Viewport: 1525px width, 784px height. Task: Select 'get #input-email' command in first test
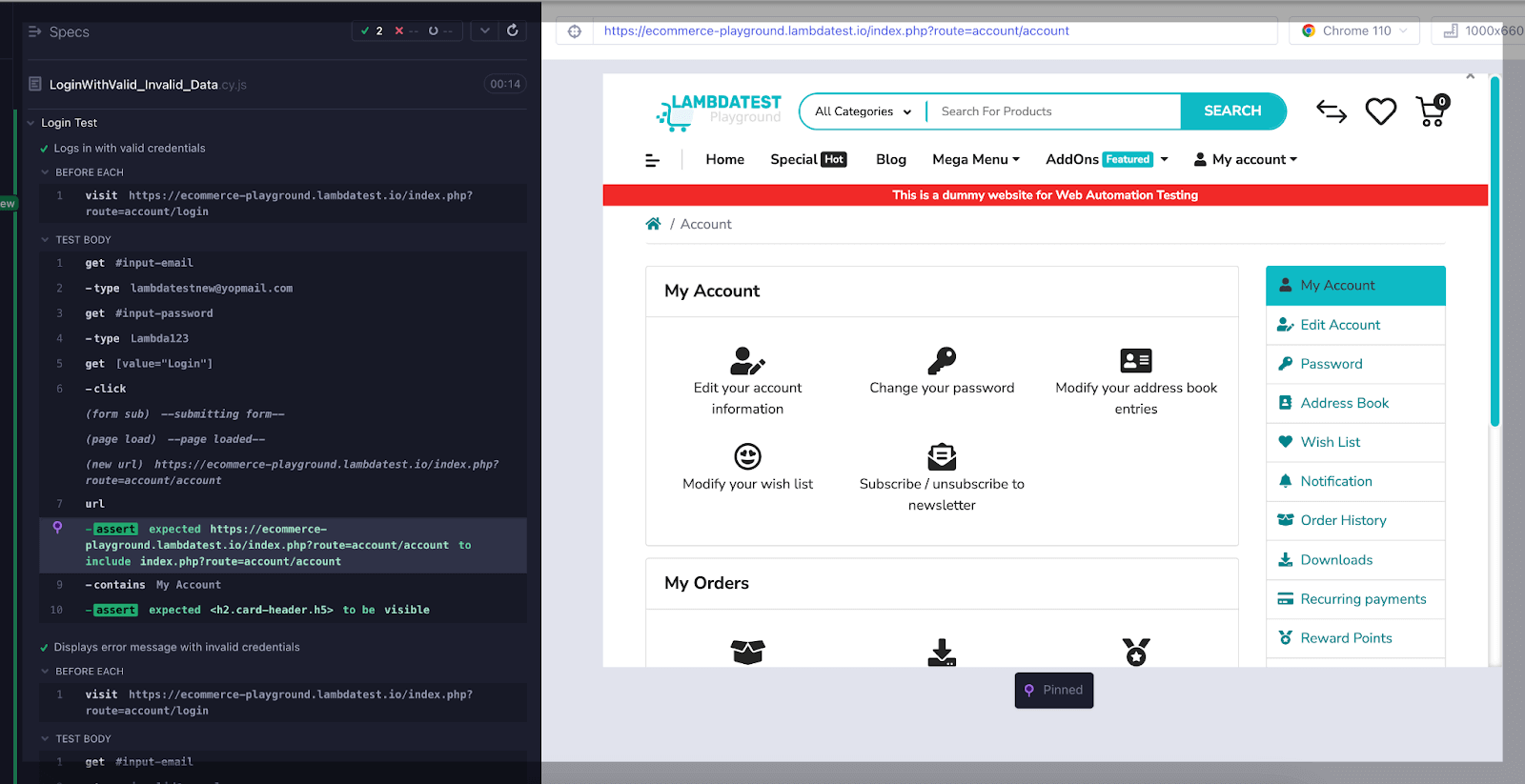click(283, 263)
